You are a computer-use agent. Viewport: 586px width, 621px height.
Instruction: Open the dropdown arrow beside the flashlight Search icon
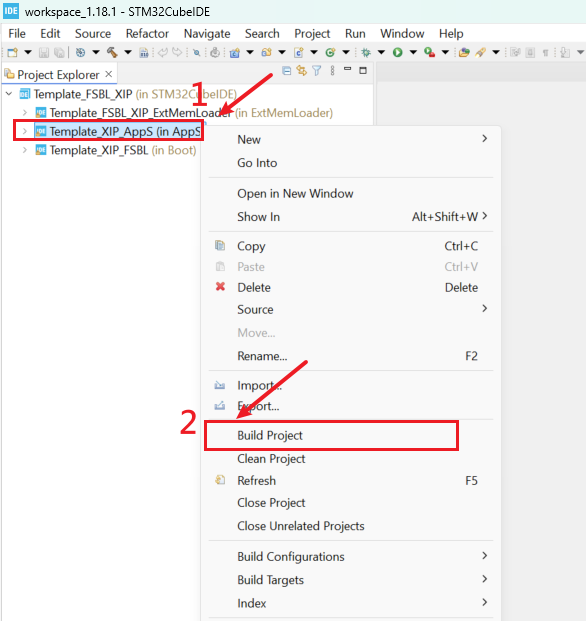496,52
